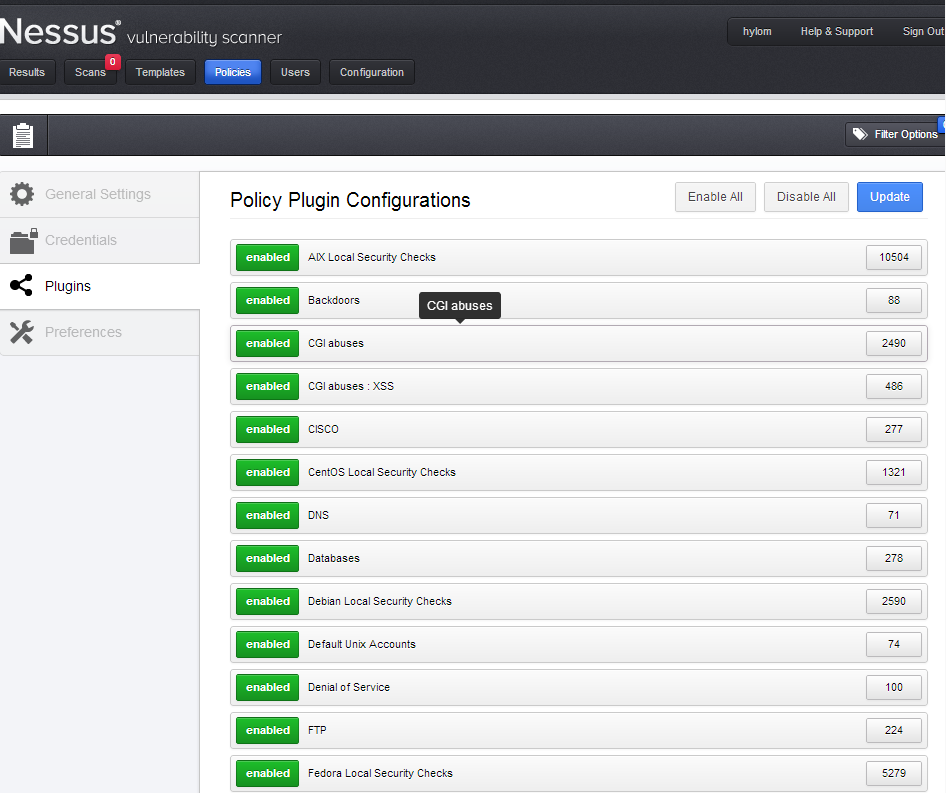Click the Preferences wrench icon
This screenshot has height=793, width=946.
pyautogui.click(x=22, y=332)
